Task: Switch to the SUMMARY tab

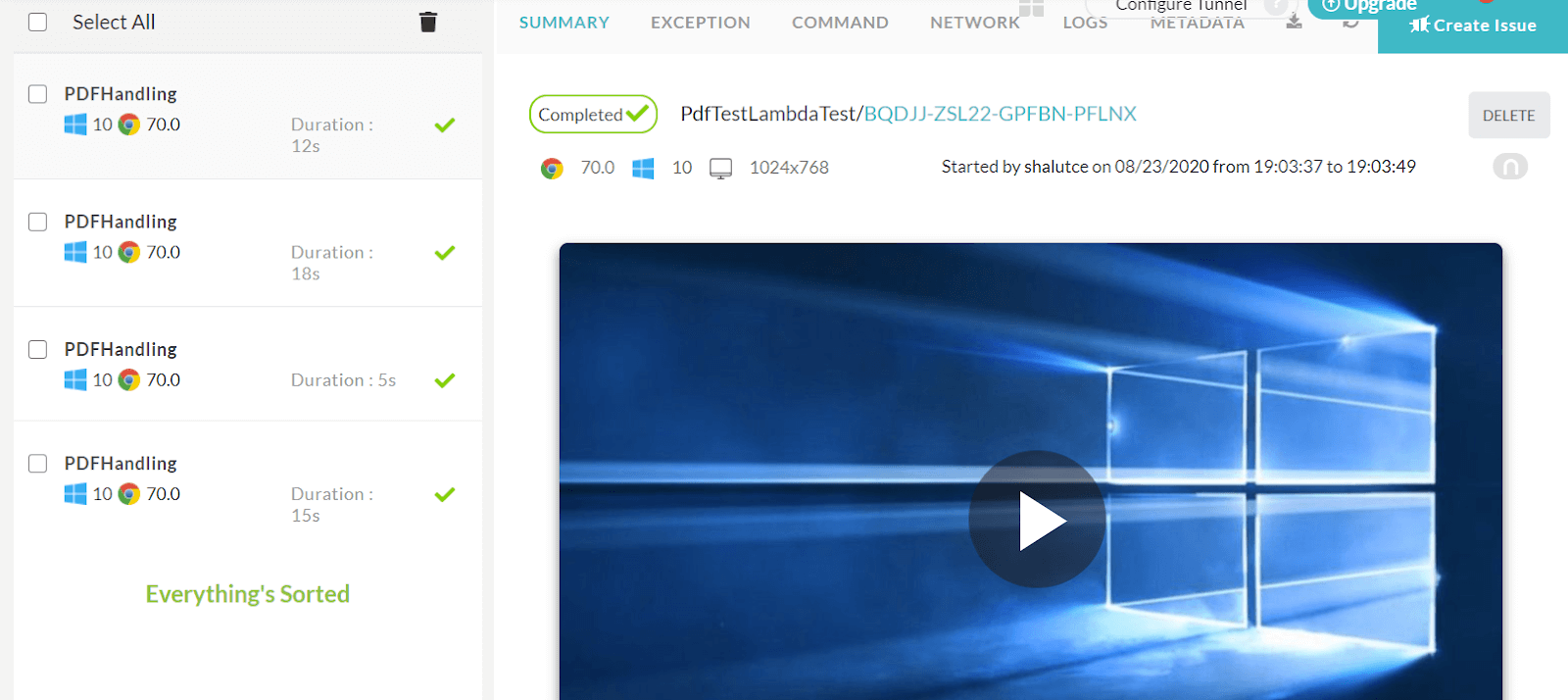Action: pos(564,23)
